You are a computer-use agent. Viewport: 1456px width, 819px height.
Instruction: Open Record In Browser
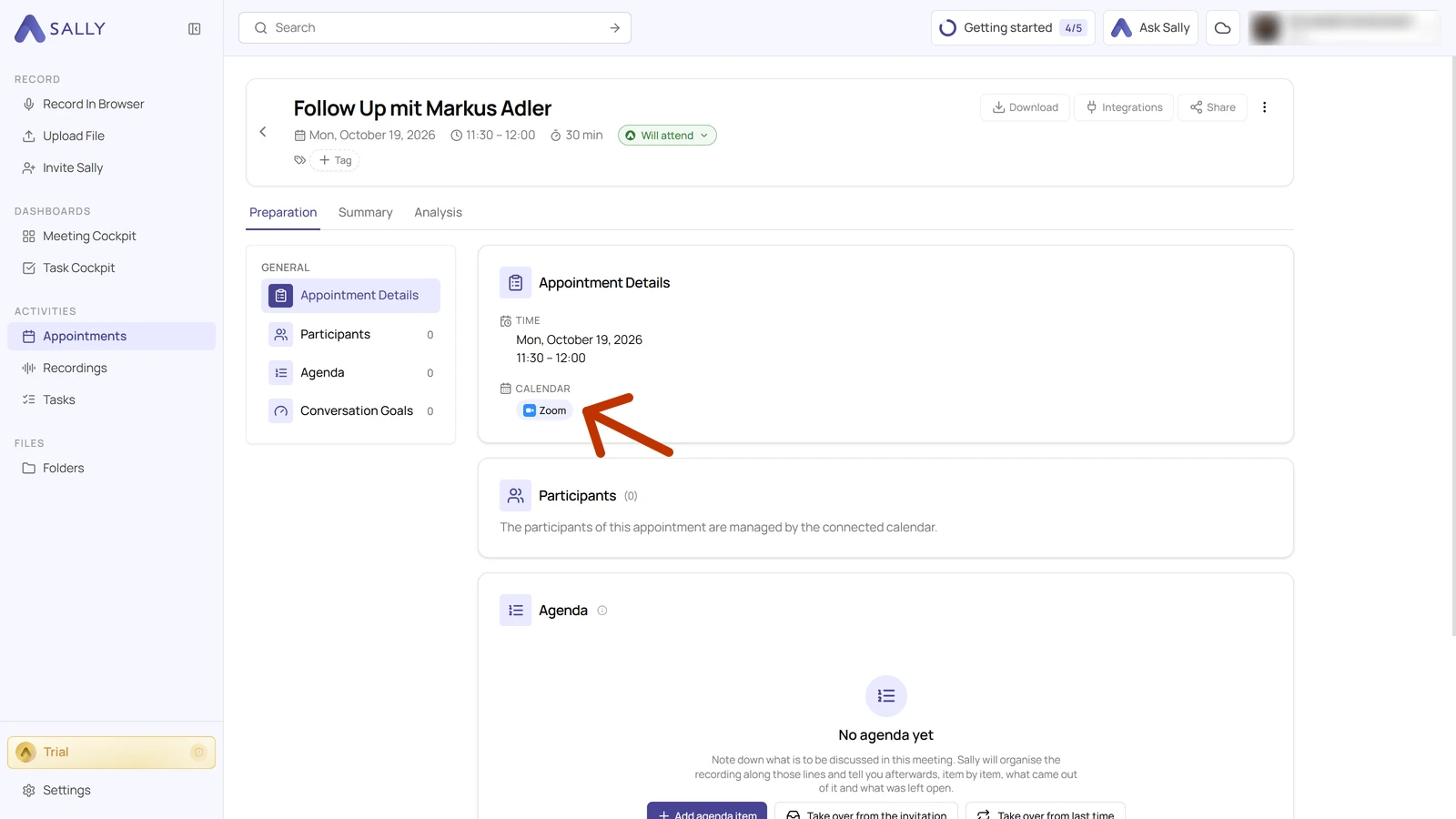tap(112, 104)
